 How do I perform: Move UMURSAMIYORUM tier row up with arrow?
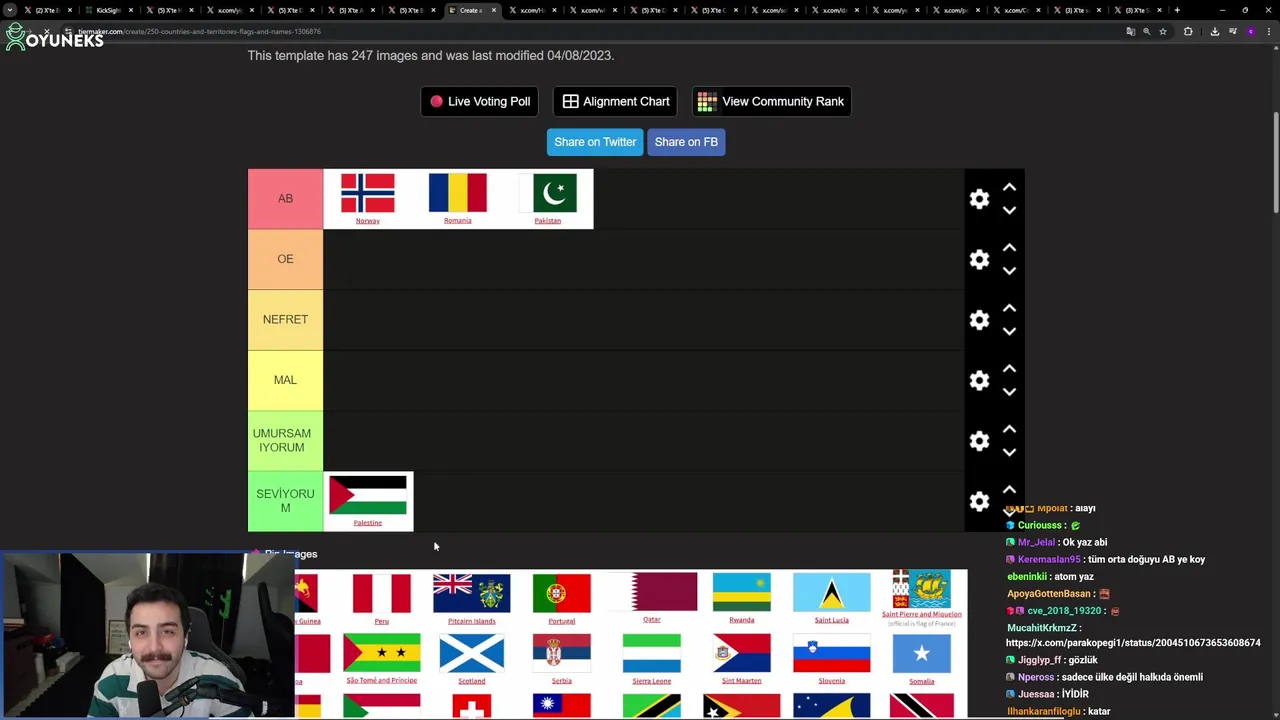click(x=1009, y=429)
